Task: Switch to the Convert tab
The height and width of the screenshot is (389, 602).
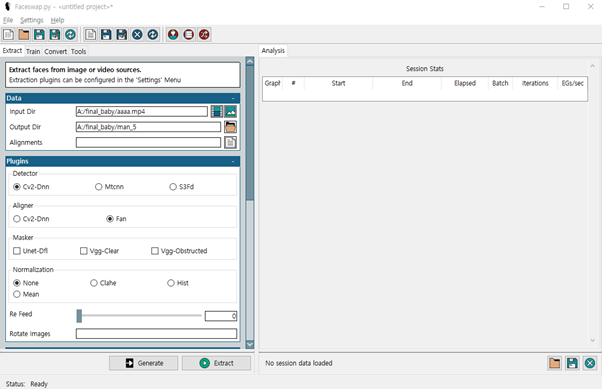Action: pos(56,51)
